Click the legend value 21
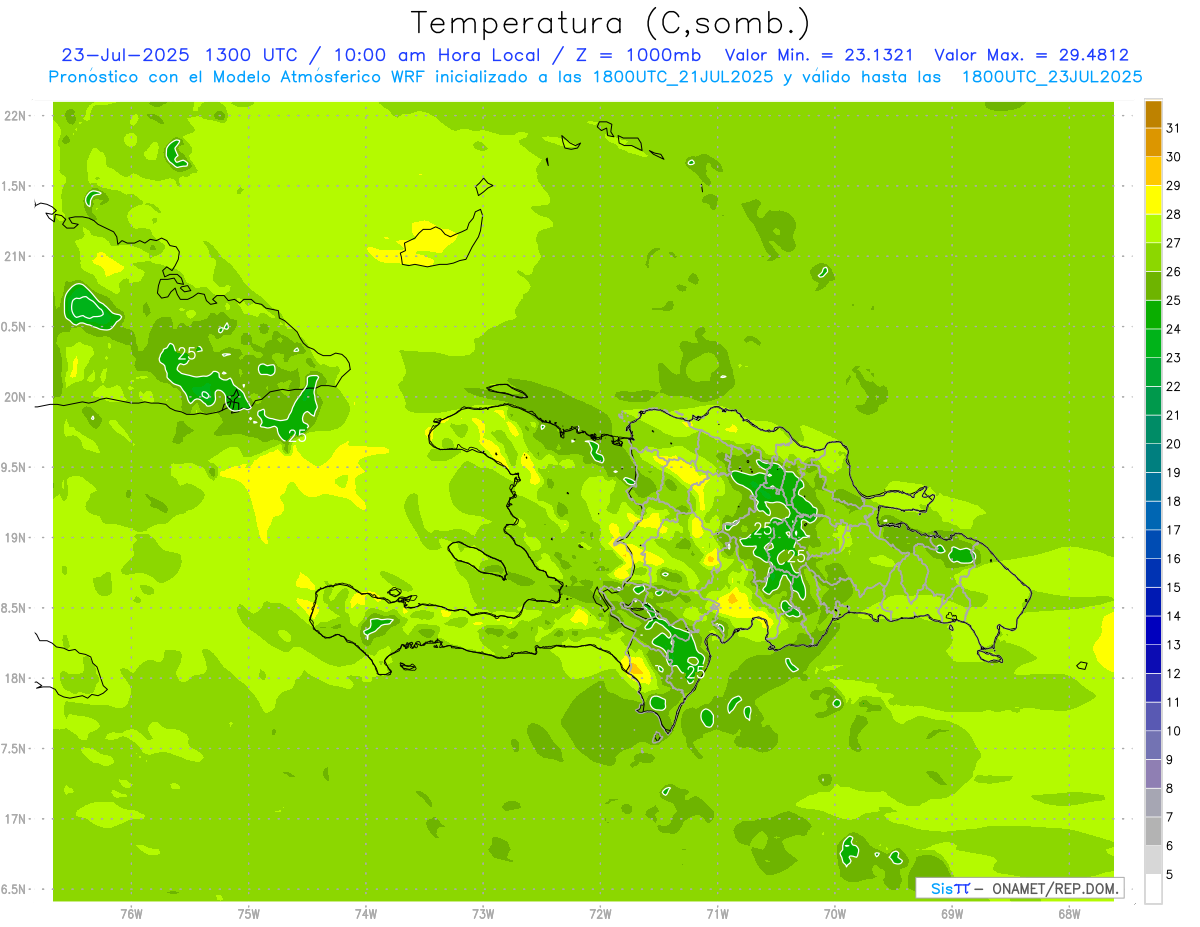 click(x=1173, y=415)
